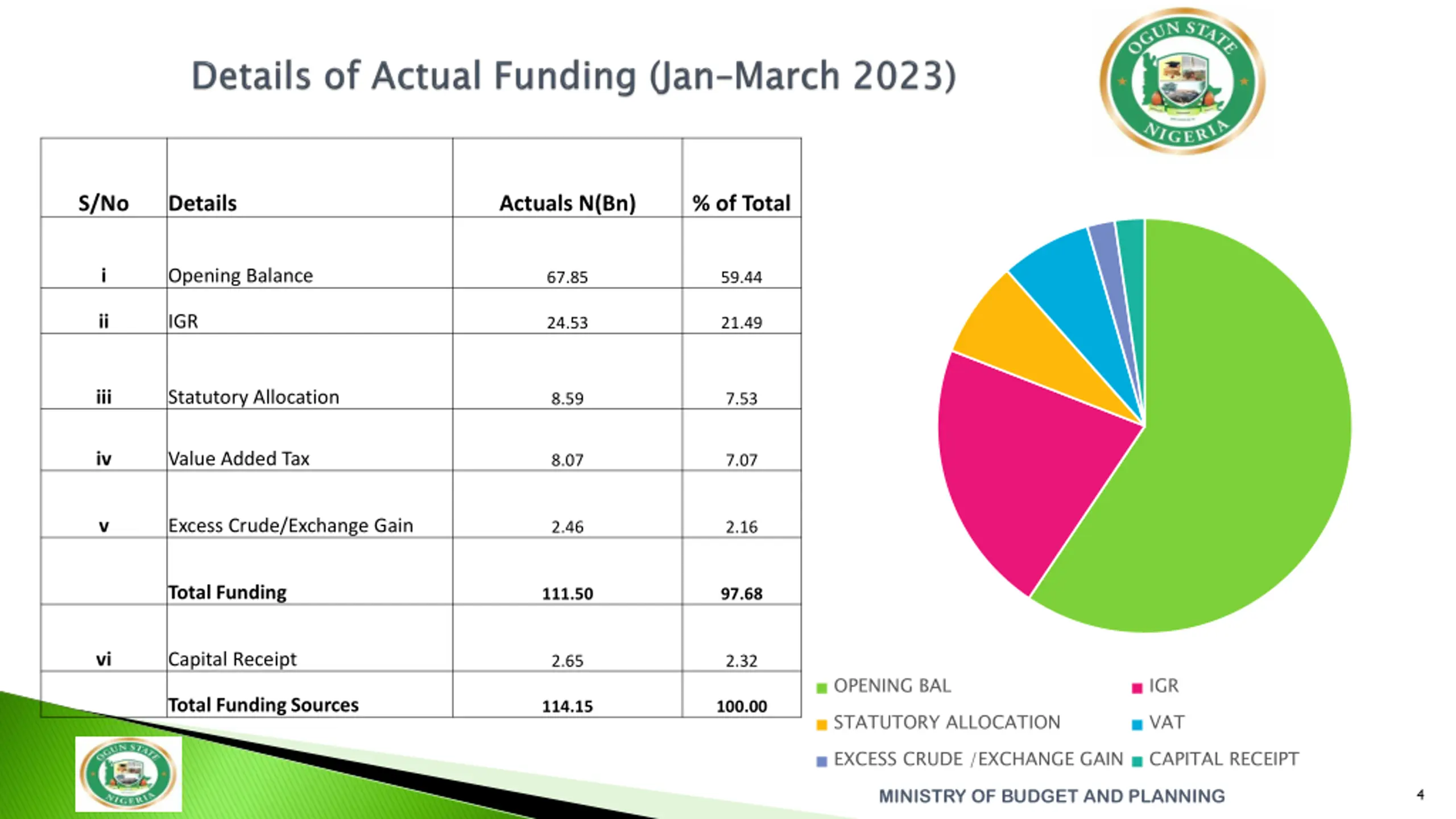Viewport: 1456px width, 819px height.
Task: Click the orange Statutory Allocation legend swatch
Action: pyautogui.click(x=821, y=725)
